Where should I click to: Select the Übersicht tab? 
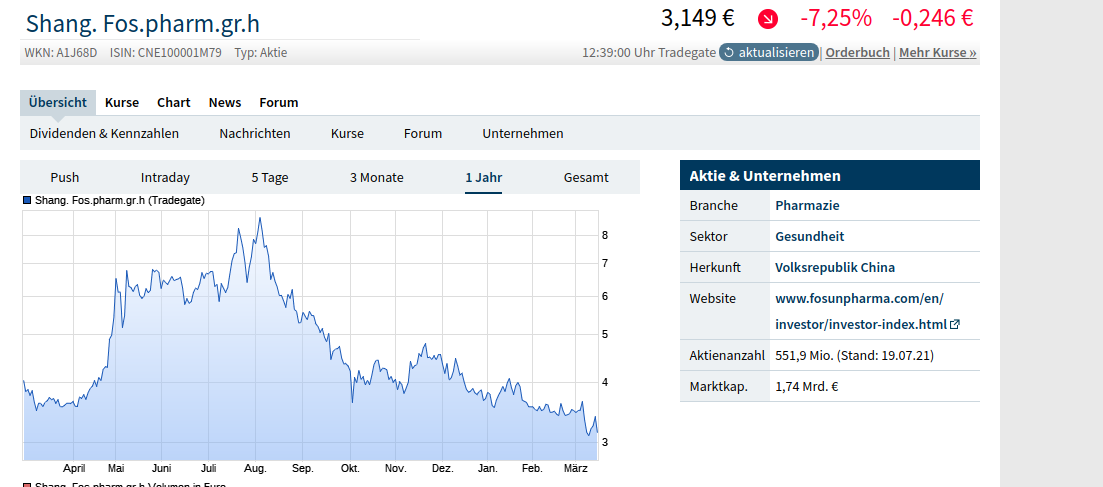[58, 102]
